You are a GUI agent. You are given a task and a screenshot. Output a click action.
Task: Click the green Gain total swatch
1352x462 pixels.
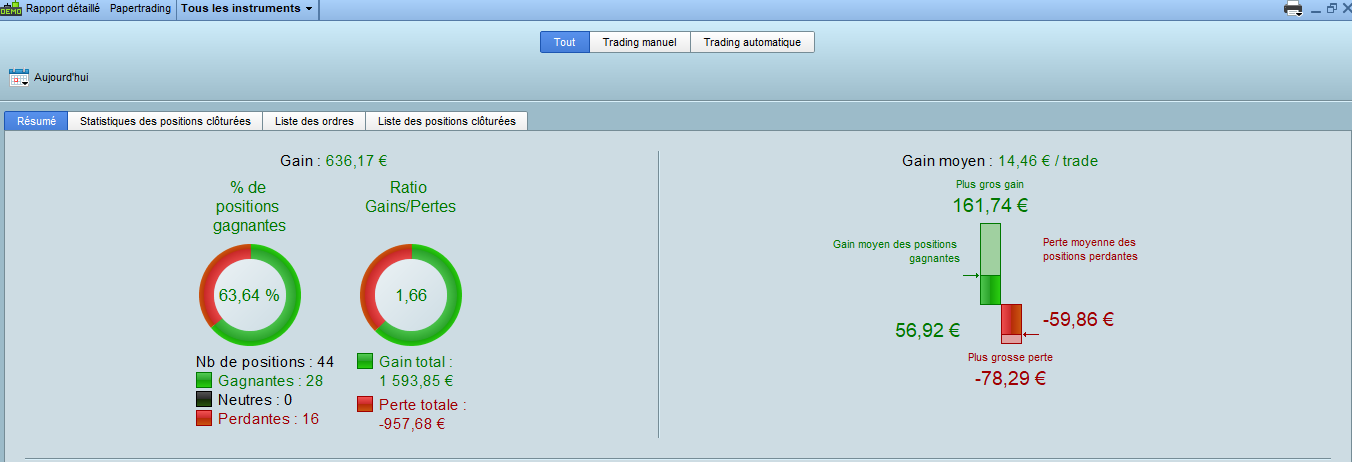pos(365,361)
